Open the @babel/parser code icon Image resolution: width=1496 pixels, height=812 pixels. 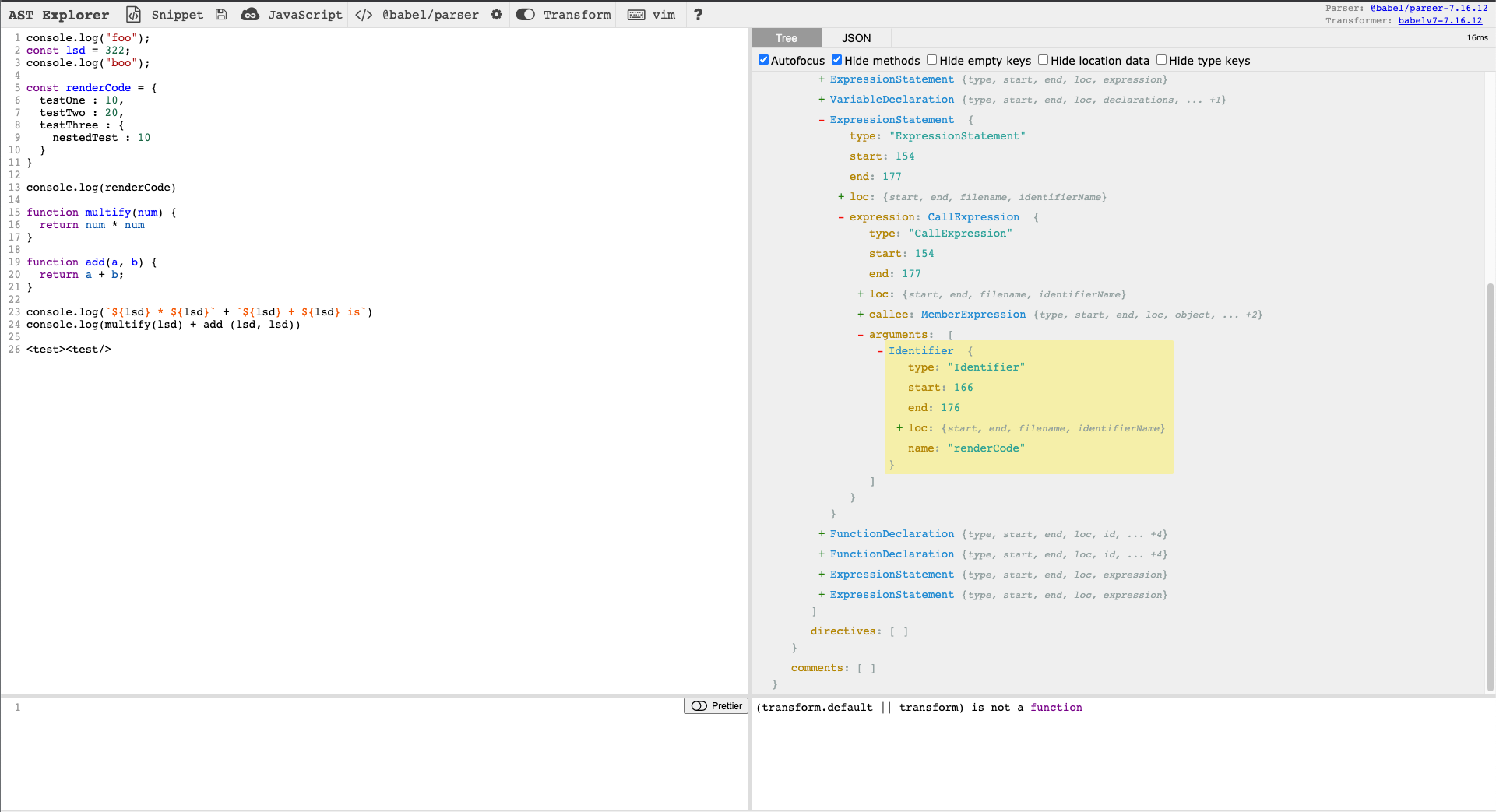pos(363,14)
